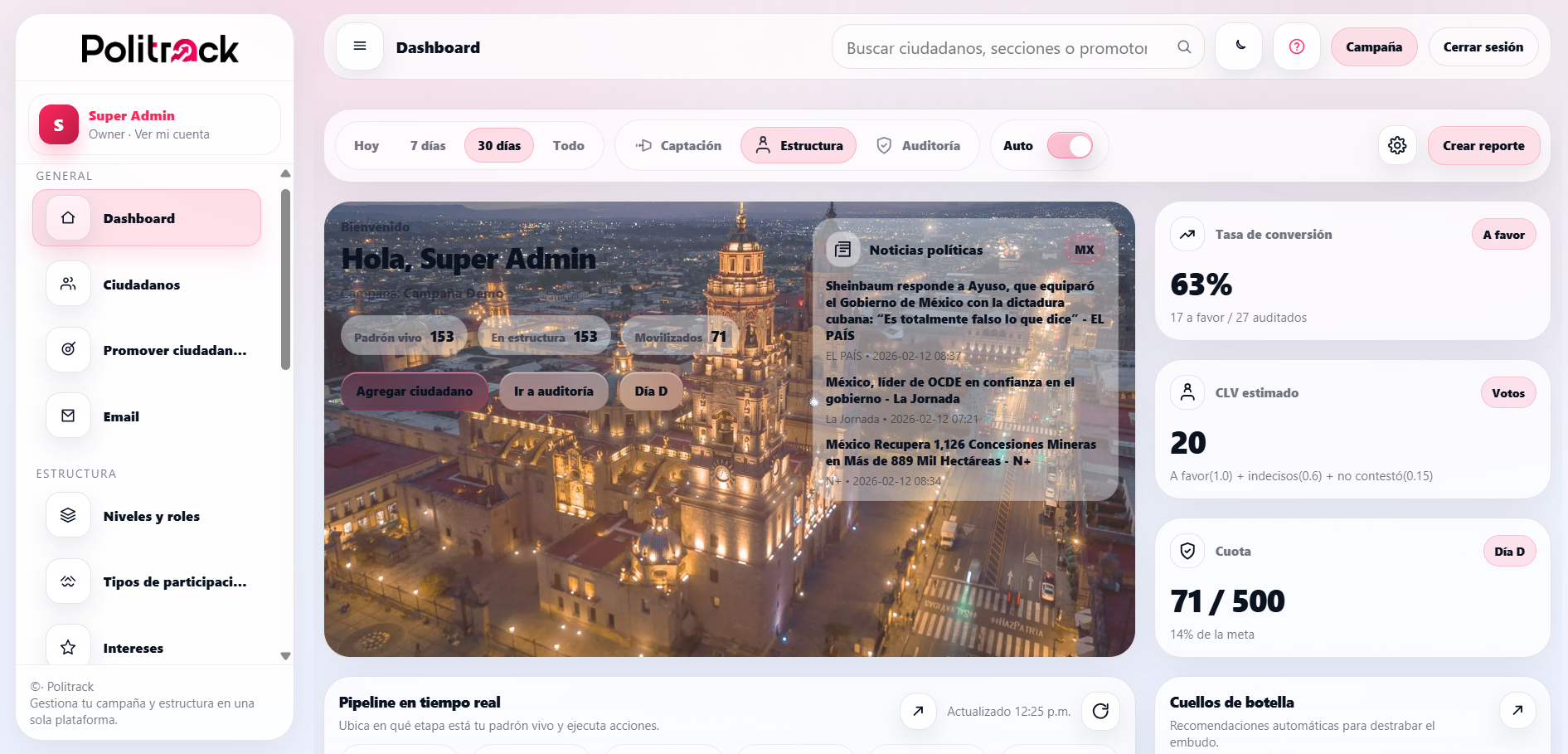The height and width of the screenshot is (754, 1568).
Task: Click the search magnifier icon
Action: pos(1184,46)
